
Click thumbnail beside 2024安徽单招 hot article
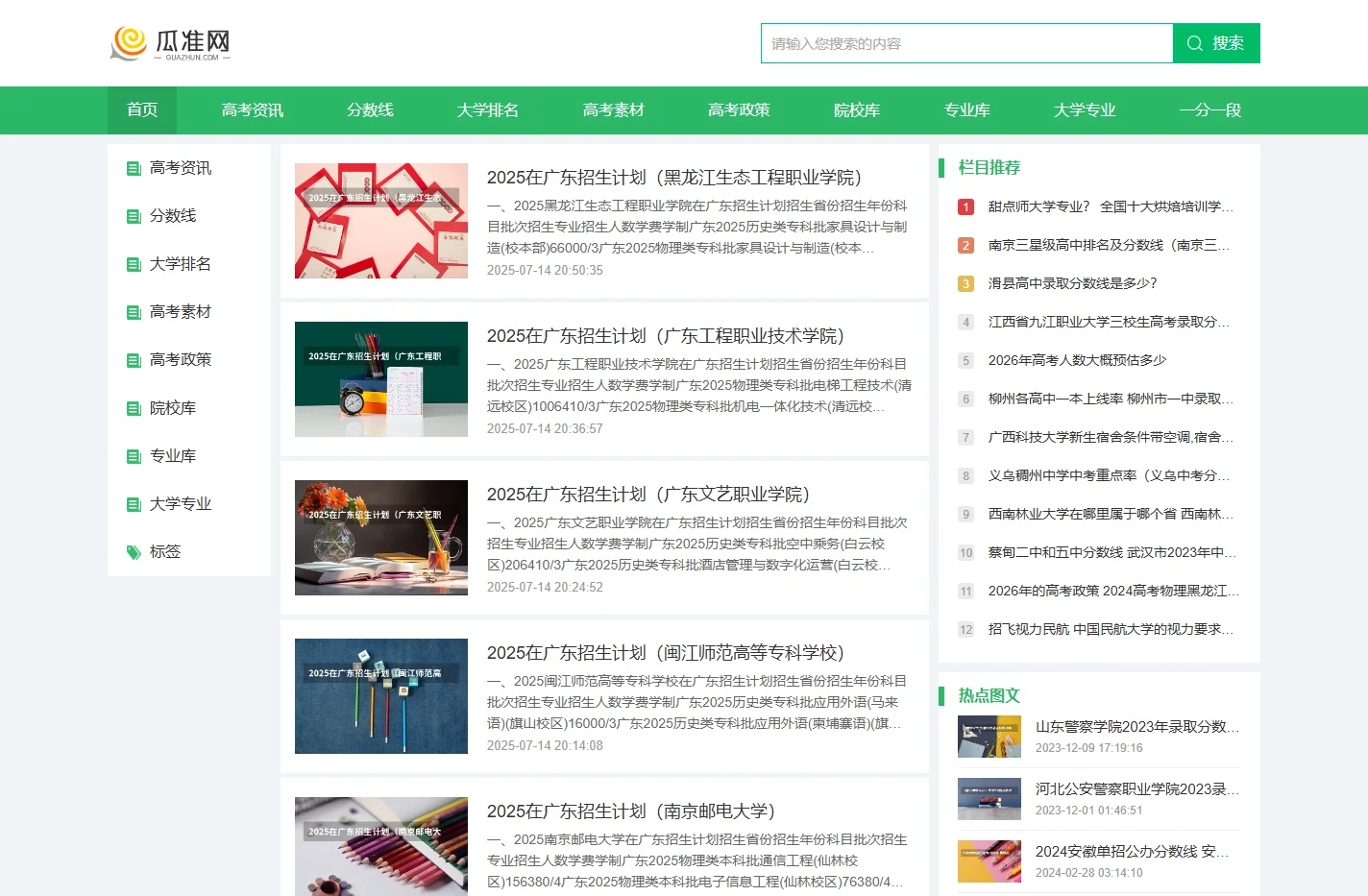[989, 861]
